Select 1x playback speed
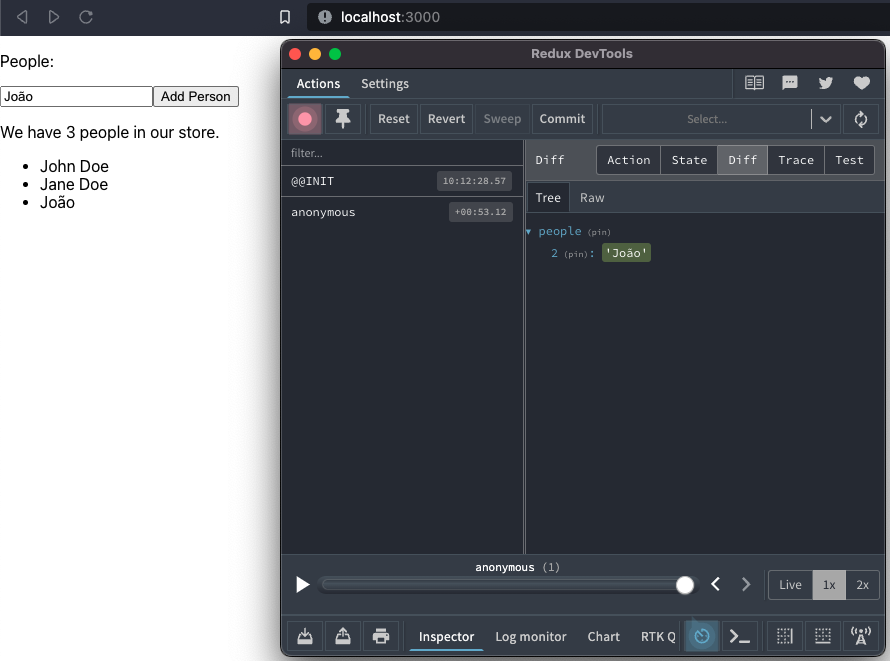 (x=829, y=585)
